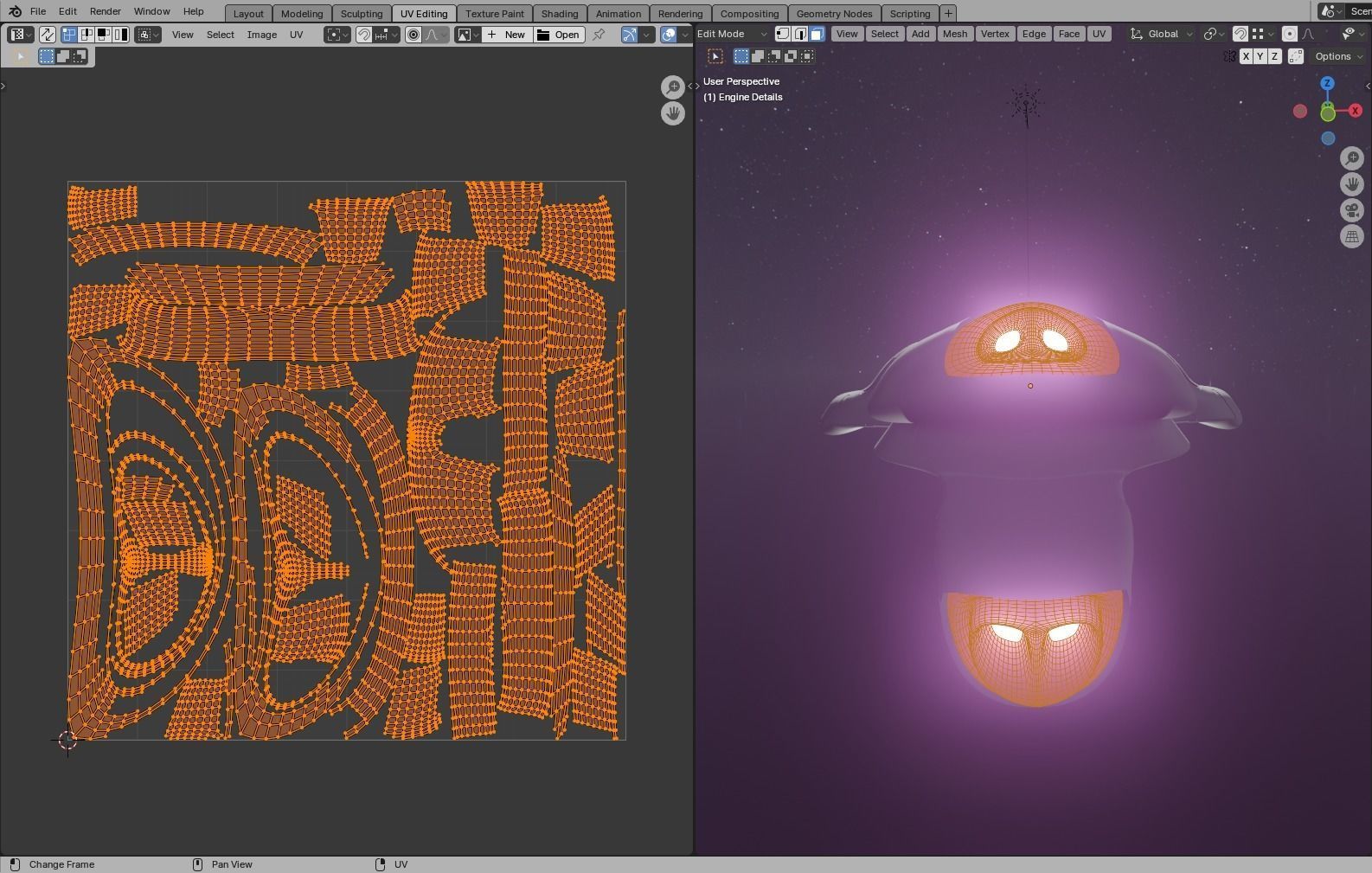Click the Z axis on navigation gizmo
The image size is (1372, 873).
[1327, 83]
